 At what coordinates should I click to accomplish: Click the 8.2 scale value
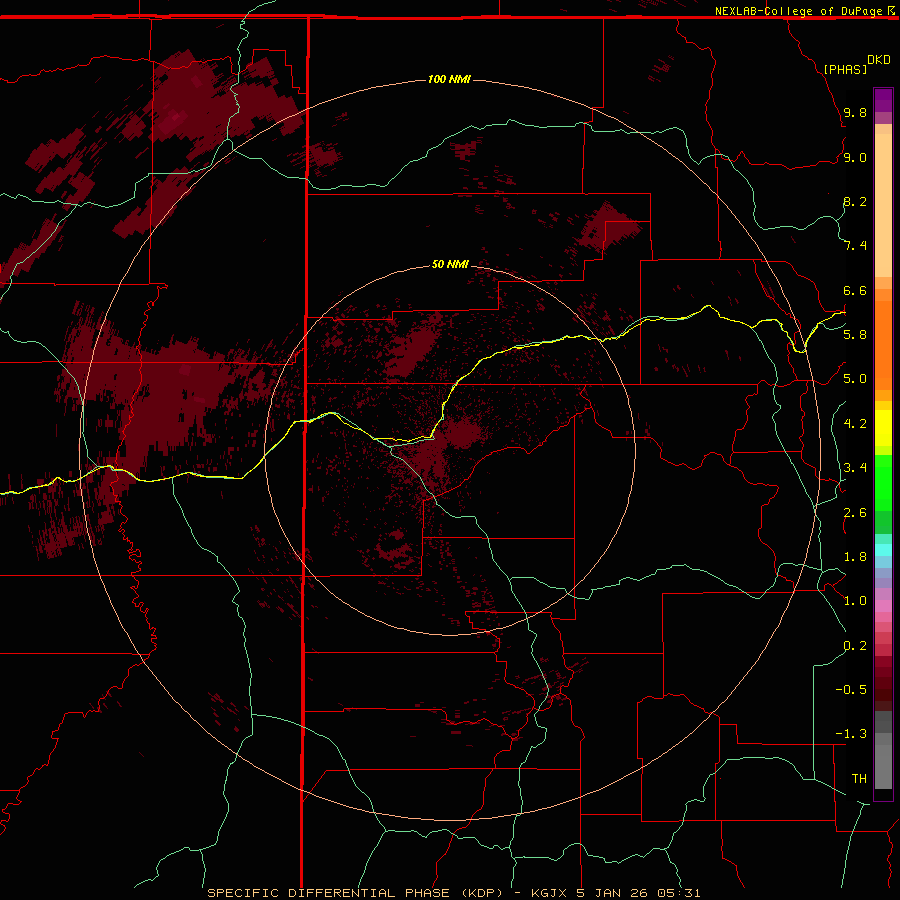(855, 201)
